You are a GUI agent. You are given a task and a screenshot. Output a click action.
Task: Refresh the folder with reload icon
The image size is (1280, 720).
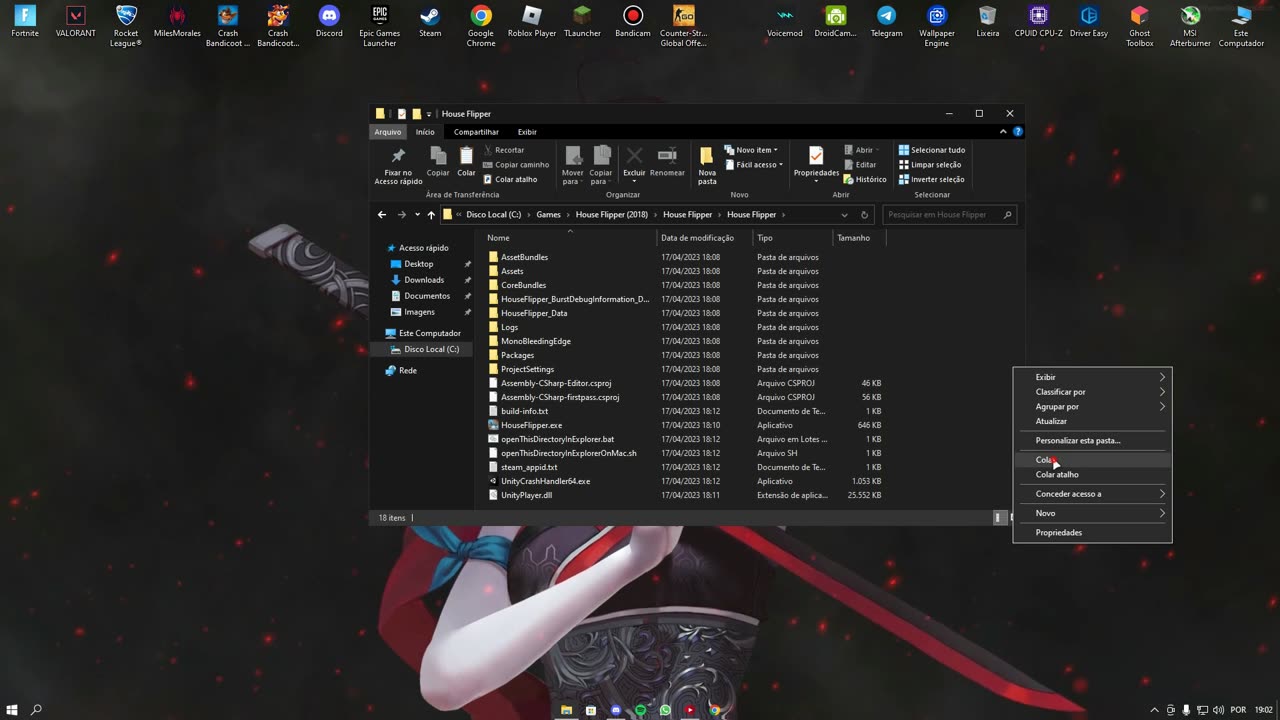[x=864, y=215]
